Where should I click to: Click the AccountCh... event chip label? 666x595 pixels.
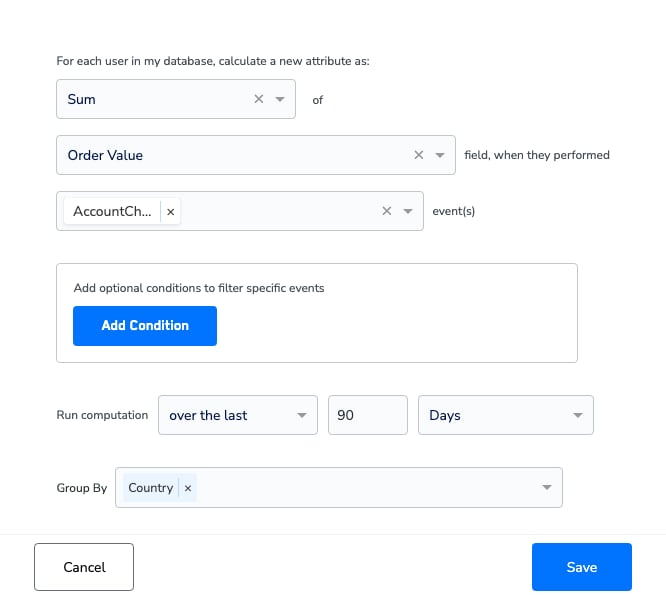(x=112, y=211)
